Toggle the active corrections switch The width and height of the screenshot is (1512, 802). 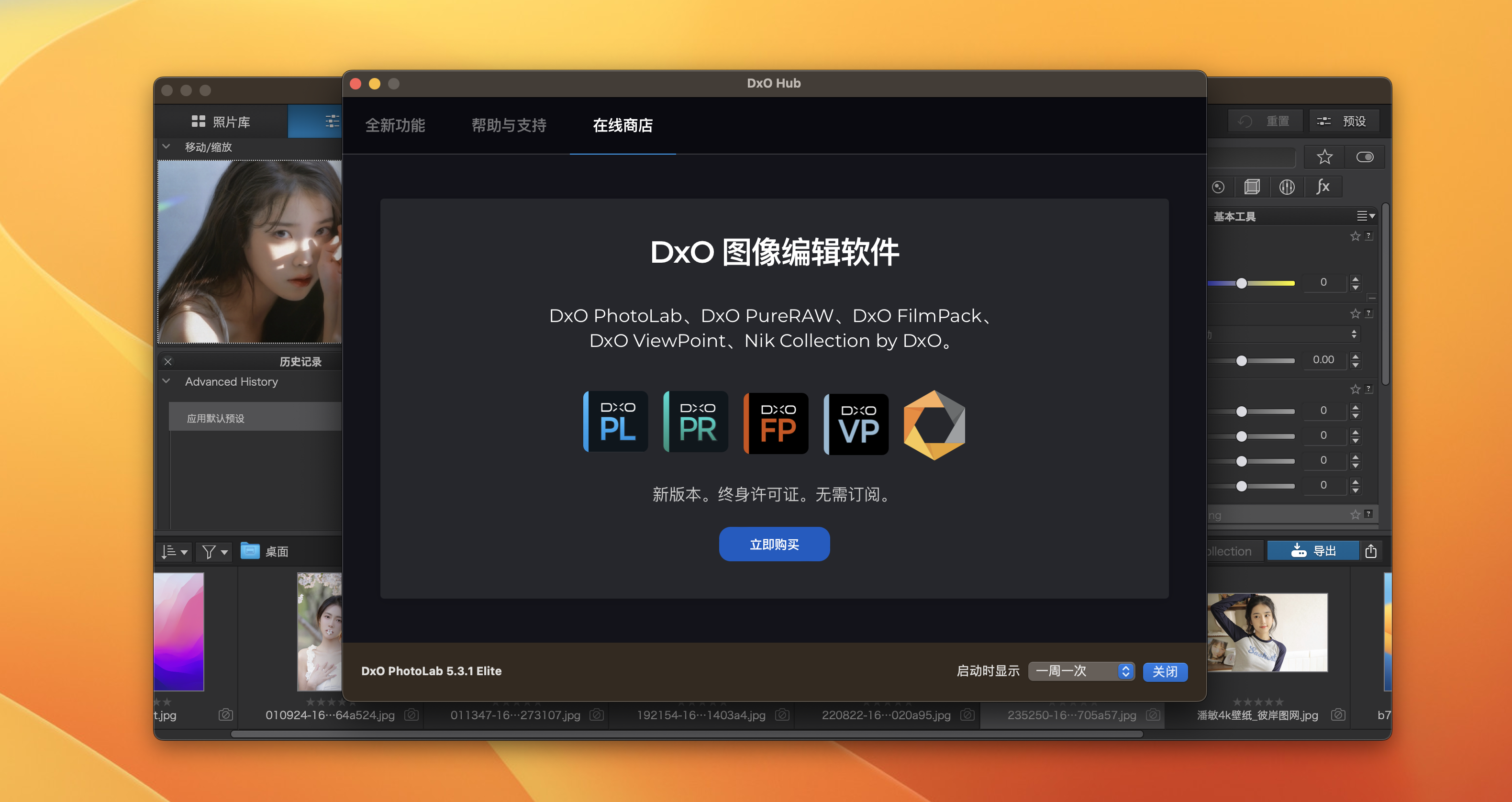[1365, 157]
